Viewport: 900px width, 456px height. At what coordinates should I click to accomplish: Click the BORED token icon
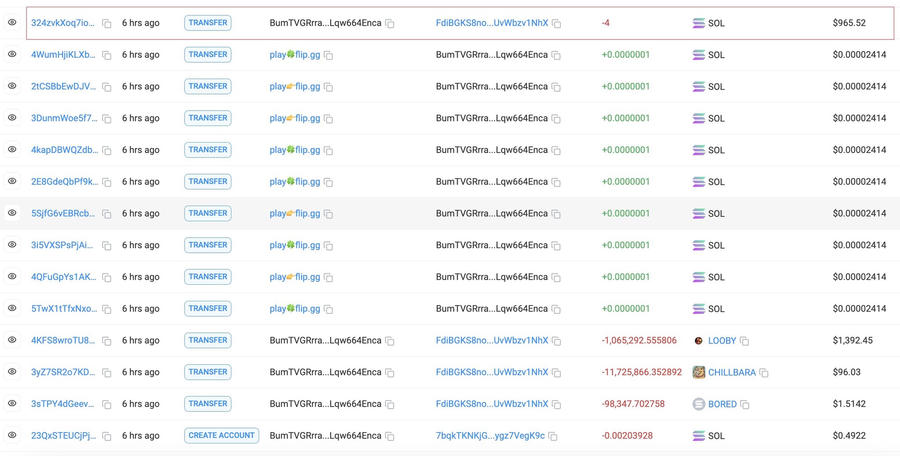tap(698, 404)
